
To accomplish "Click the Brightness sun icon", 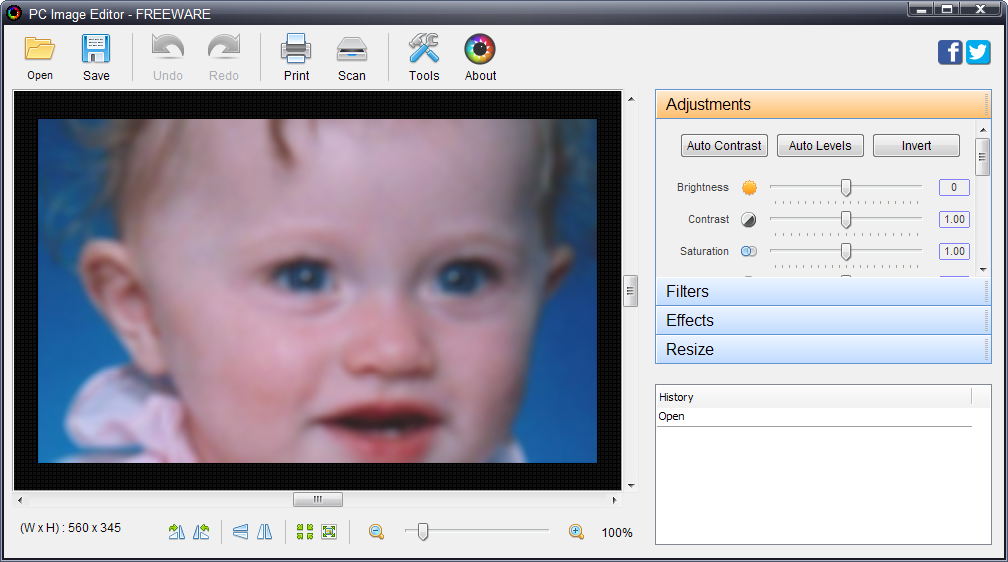I will [x=750, y=188].
